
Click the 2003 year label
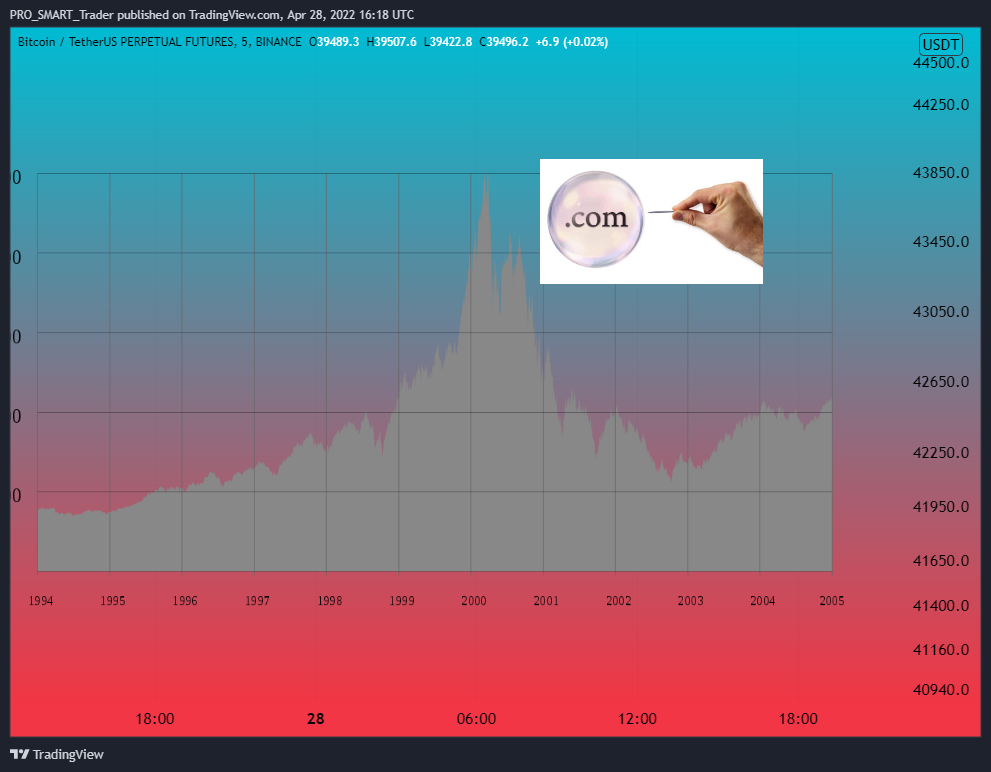pyautogui.click(x=690, y=601)
